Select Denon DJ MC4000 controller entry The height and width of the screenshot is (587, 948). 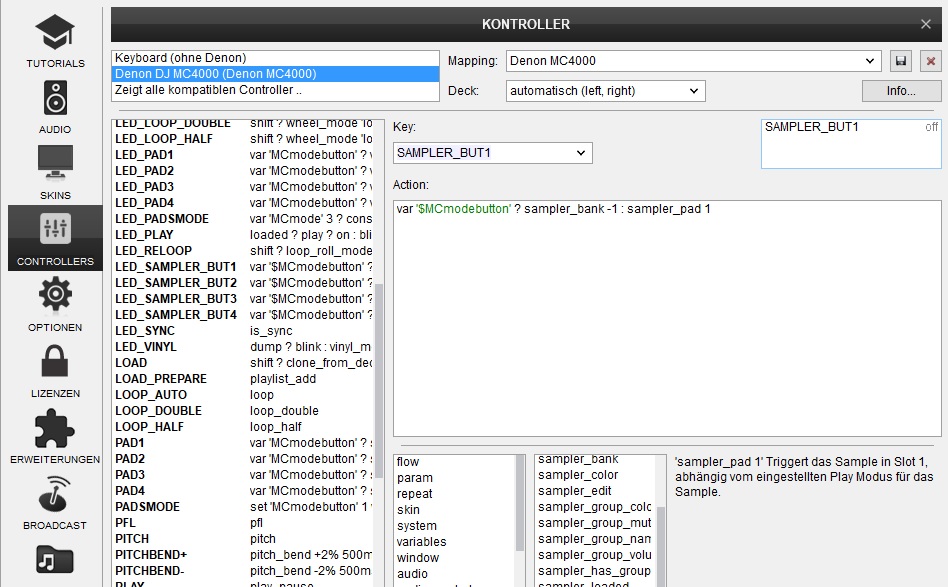(275, 74)
